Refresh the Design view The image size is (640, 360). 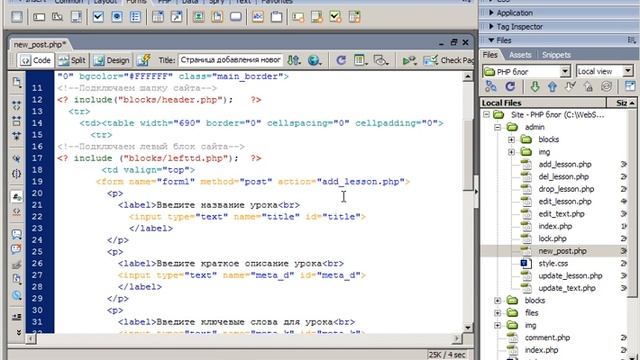point(341,60)
